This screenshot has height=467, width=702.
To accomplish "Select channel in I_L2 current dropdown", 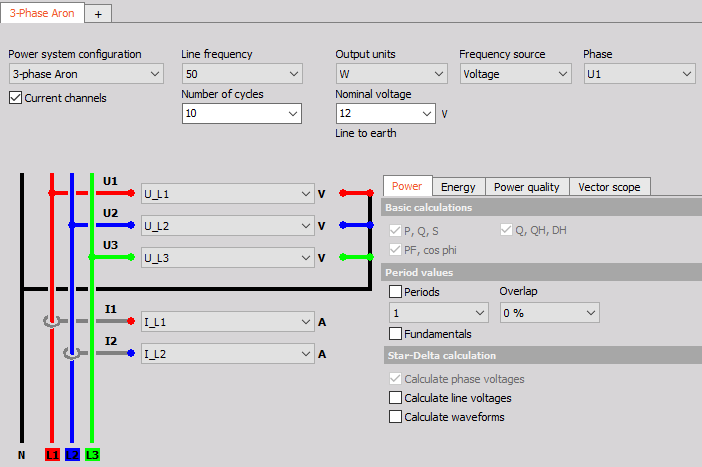I will pyautogui.click(x=227, y=354).
